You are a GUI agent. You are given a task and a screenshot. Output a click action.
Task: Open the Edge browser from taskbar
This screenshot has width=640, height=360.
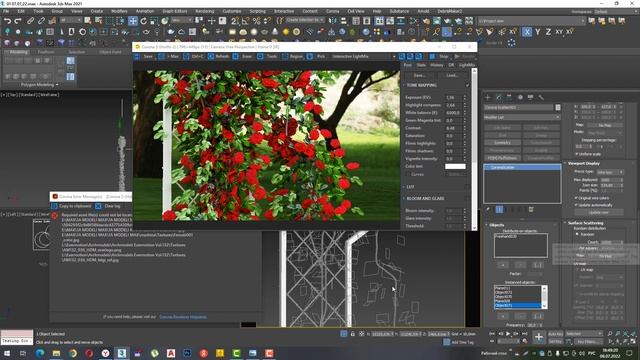pyautogui.click(x=40, y=353)
